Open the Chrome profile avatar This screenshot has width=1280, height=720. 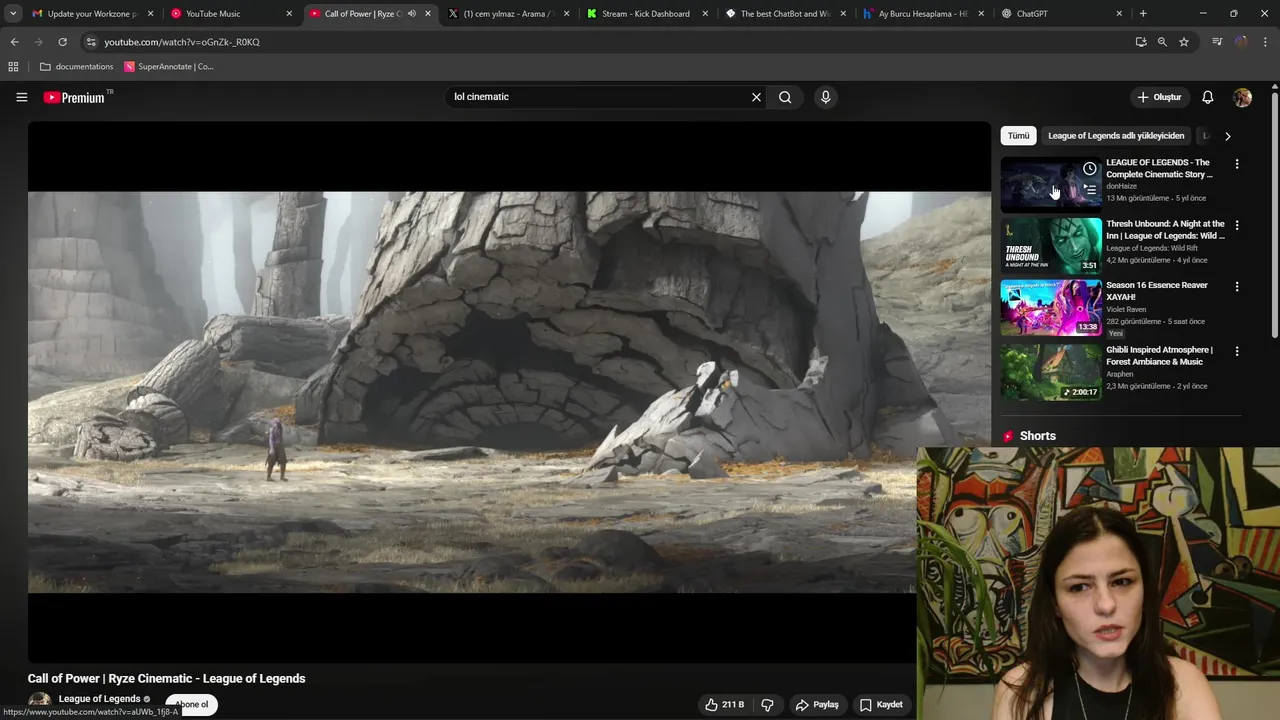(1241, 42)
